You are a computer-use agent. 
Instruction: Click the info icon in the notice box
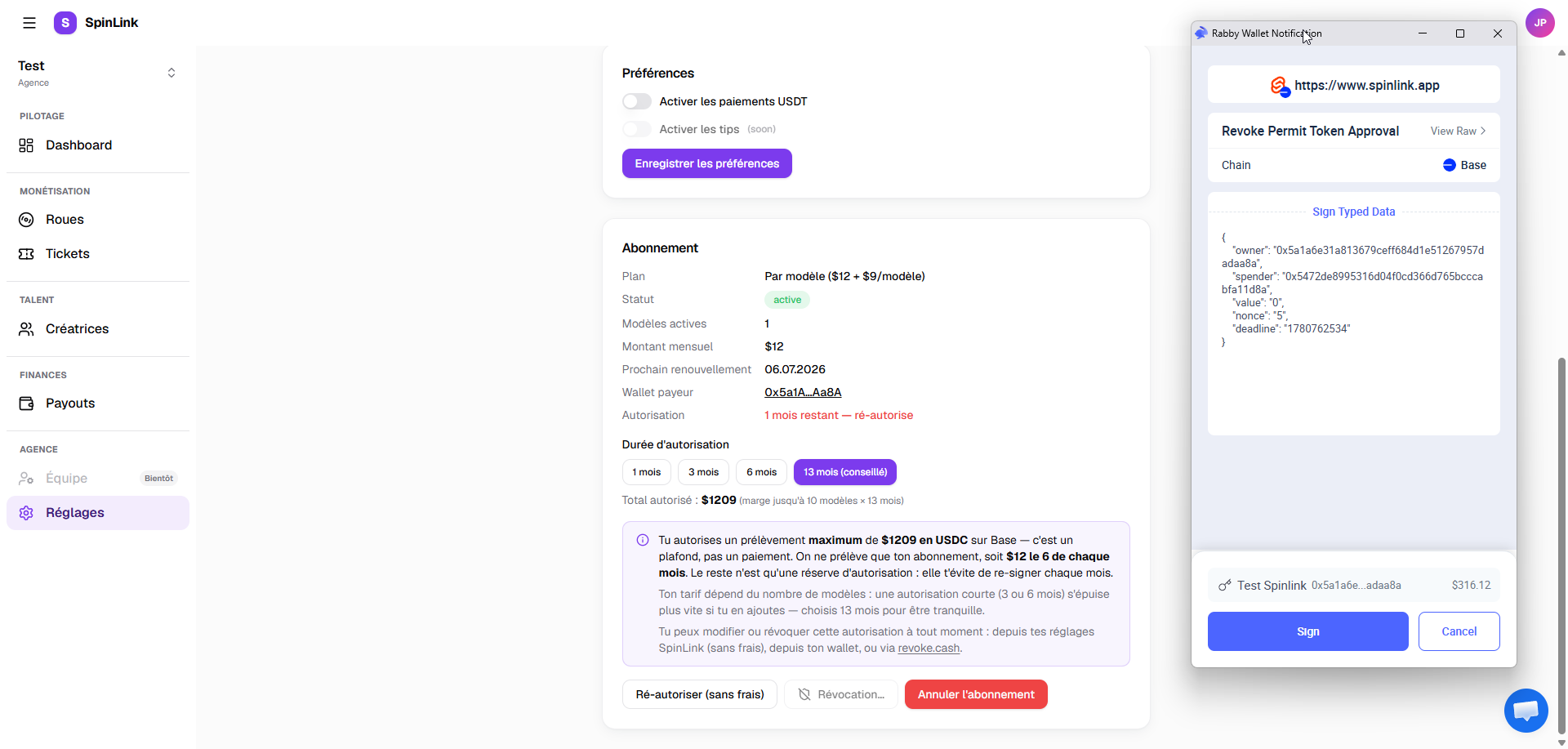coord(643,540)
